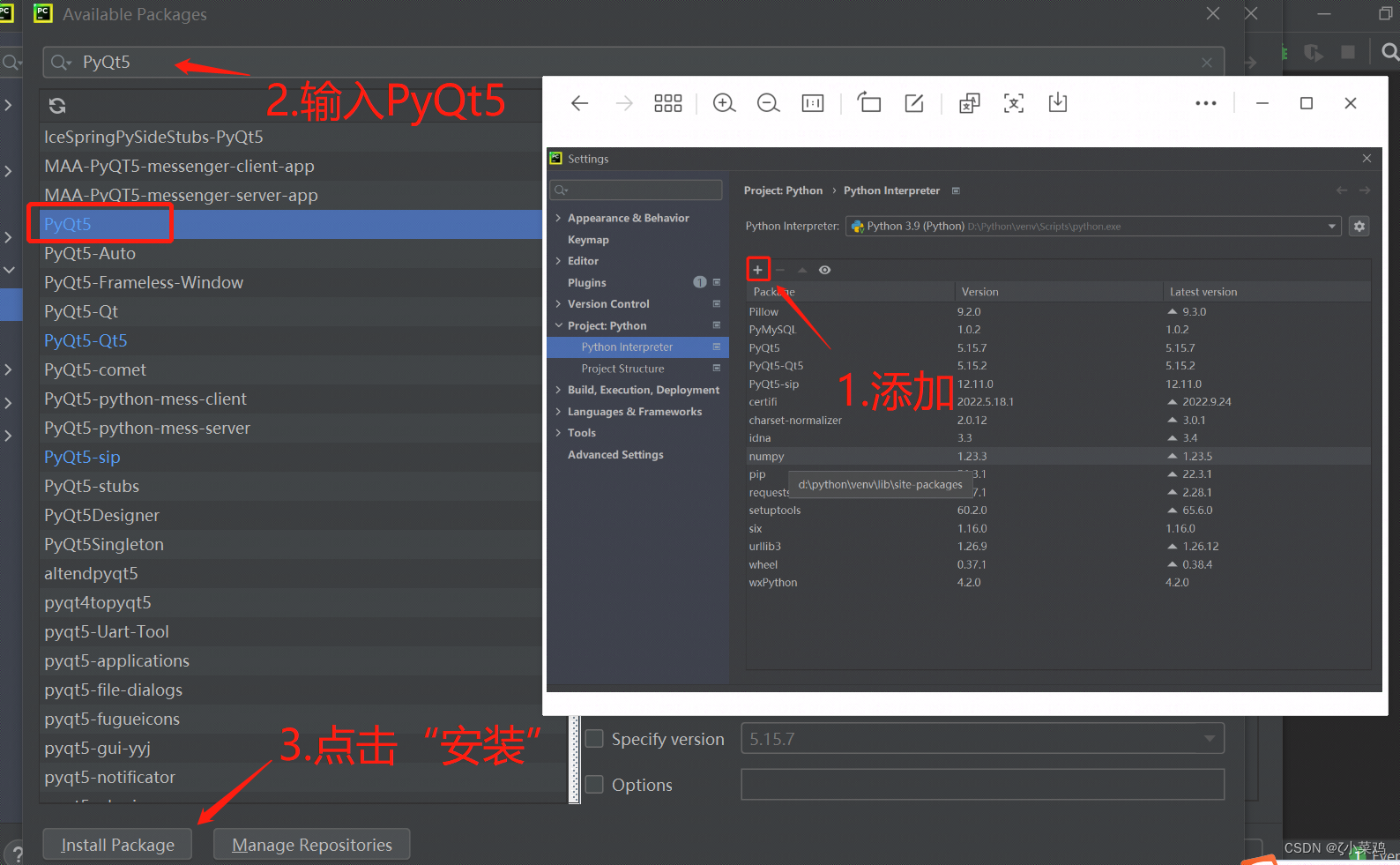The width and height of the screenshot is (1400, 865).
Task: Zoom out with the viewer toolbar
Action: tap(768, 103)
